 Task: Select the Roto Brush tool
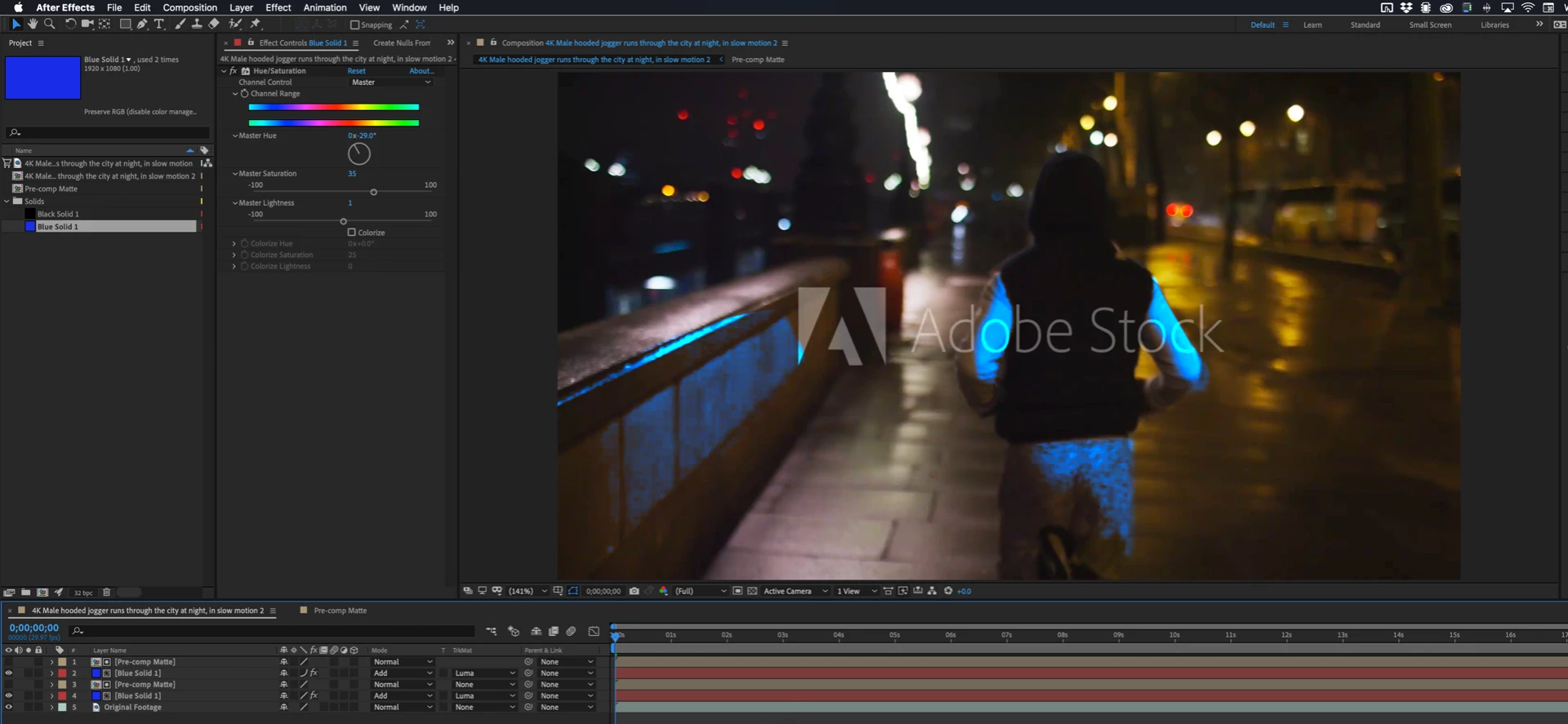pos(235,24)
